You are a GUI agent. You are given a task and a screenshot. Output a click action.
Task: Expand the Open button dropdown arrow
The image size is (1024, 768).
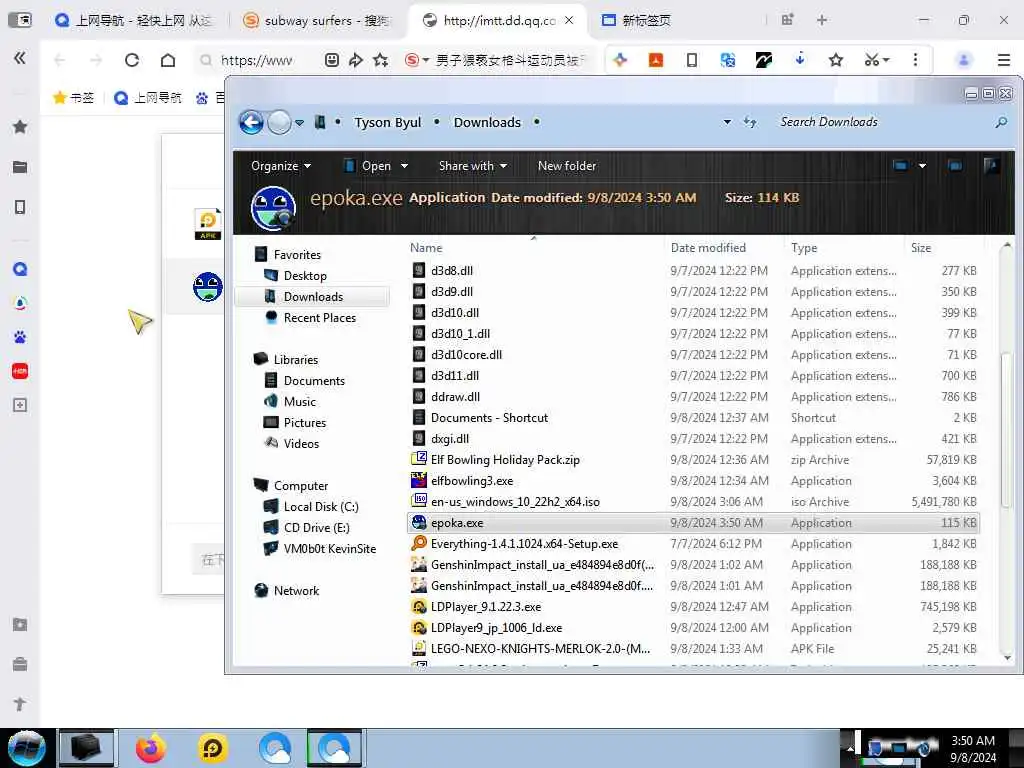(404, 166)
